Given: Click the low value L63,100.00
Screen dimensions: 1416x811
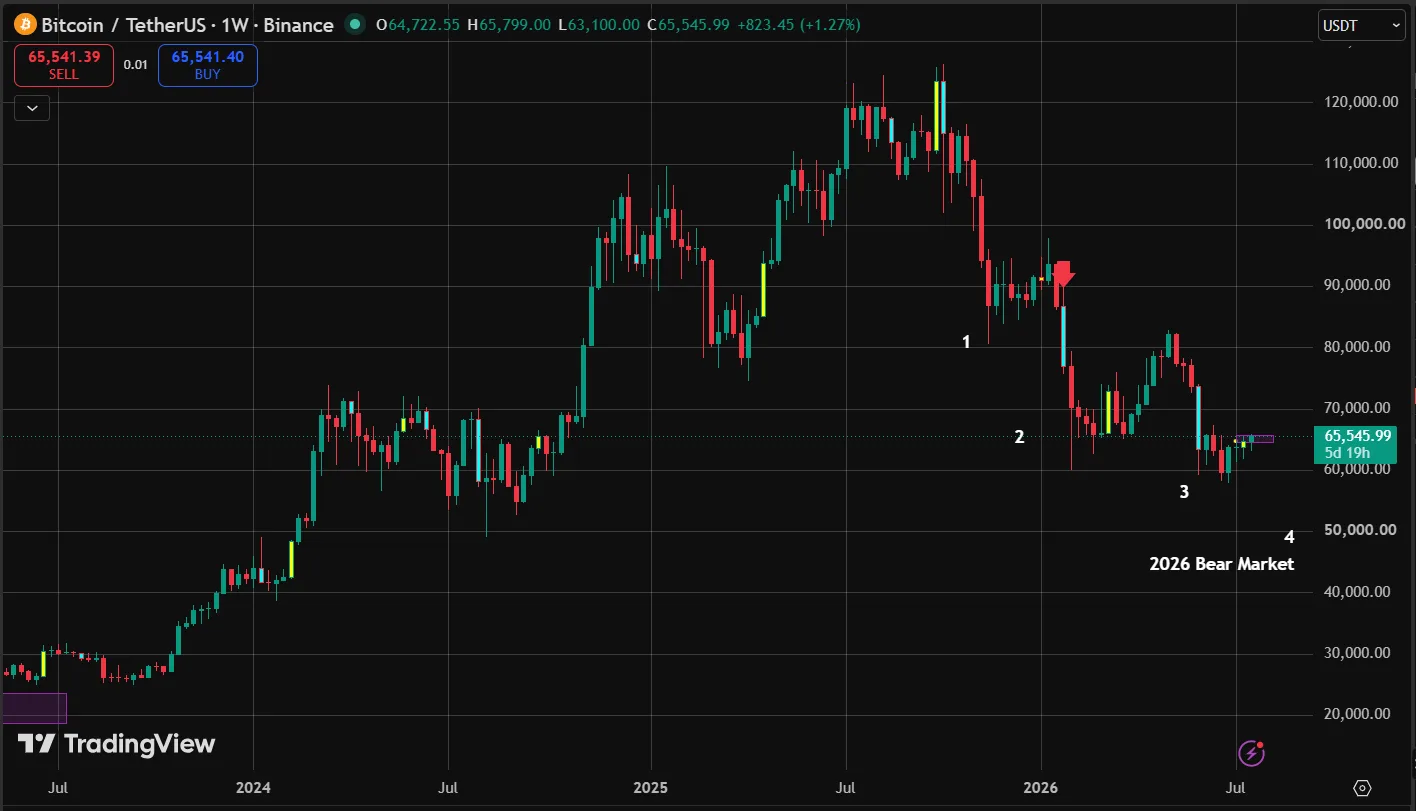Looking at the screenshot, I should (x=599, y=24).
